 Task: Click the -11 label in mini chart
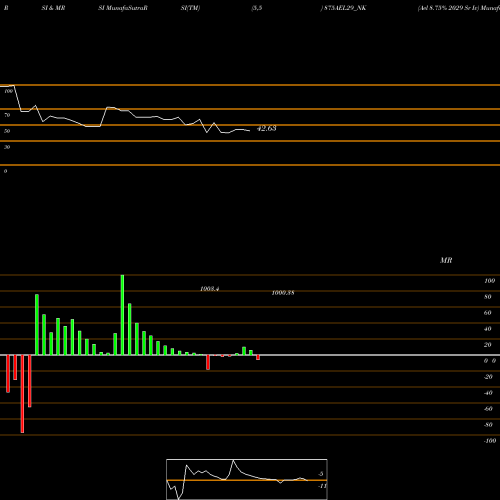[x=322, y=486]
